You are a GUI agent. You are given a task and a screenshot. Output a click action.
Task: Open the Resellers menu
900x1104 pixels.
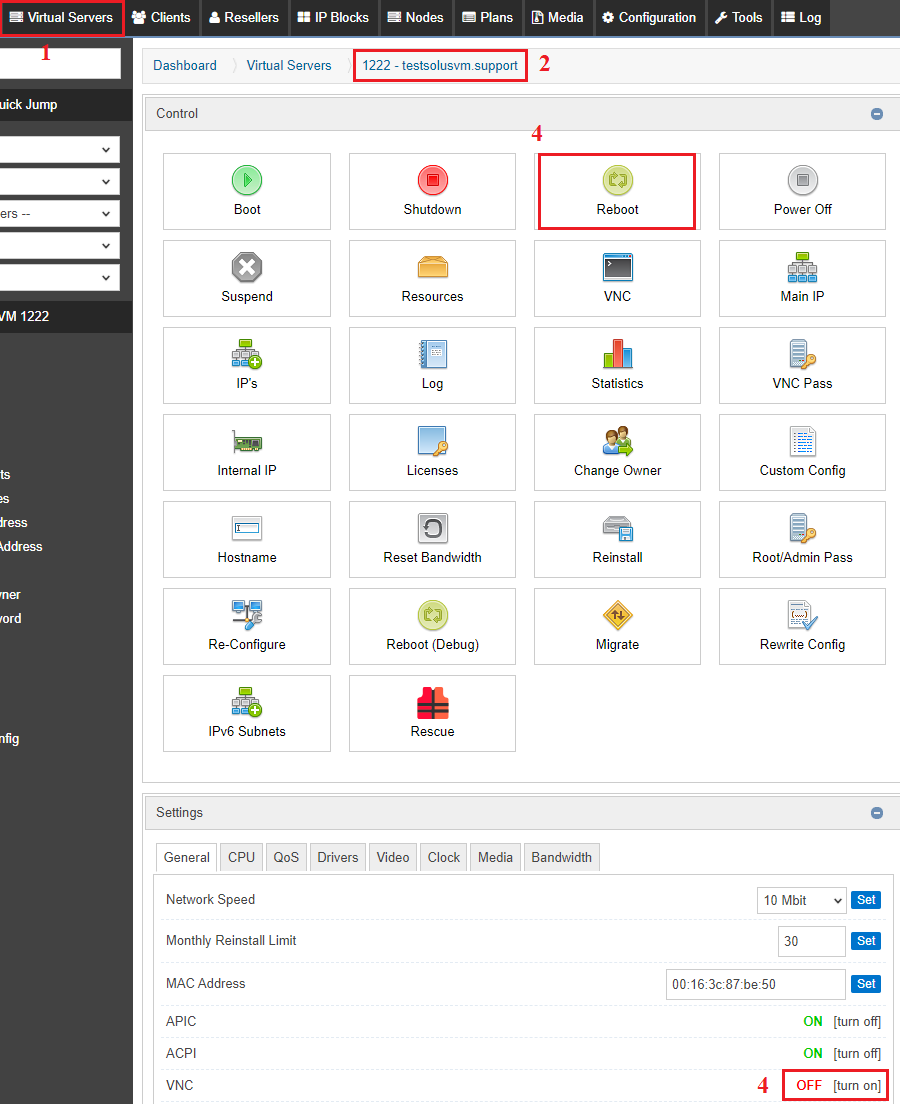pyautogui.click(x=244, y=18)
